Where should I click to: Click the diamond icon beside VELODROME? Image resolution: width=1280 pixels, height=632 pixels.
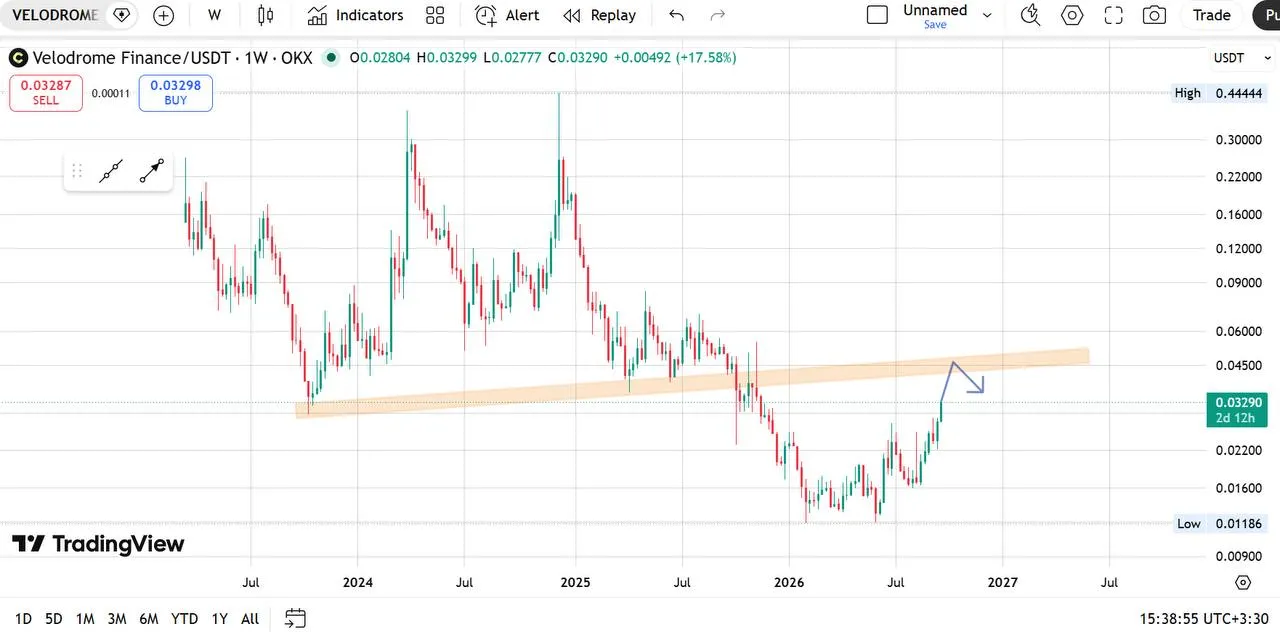pos(122,15)
